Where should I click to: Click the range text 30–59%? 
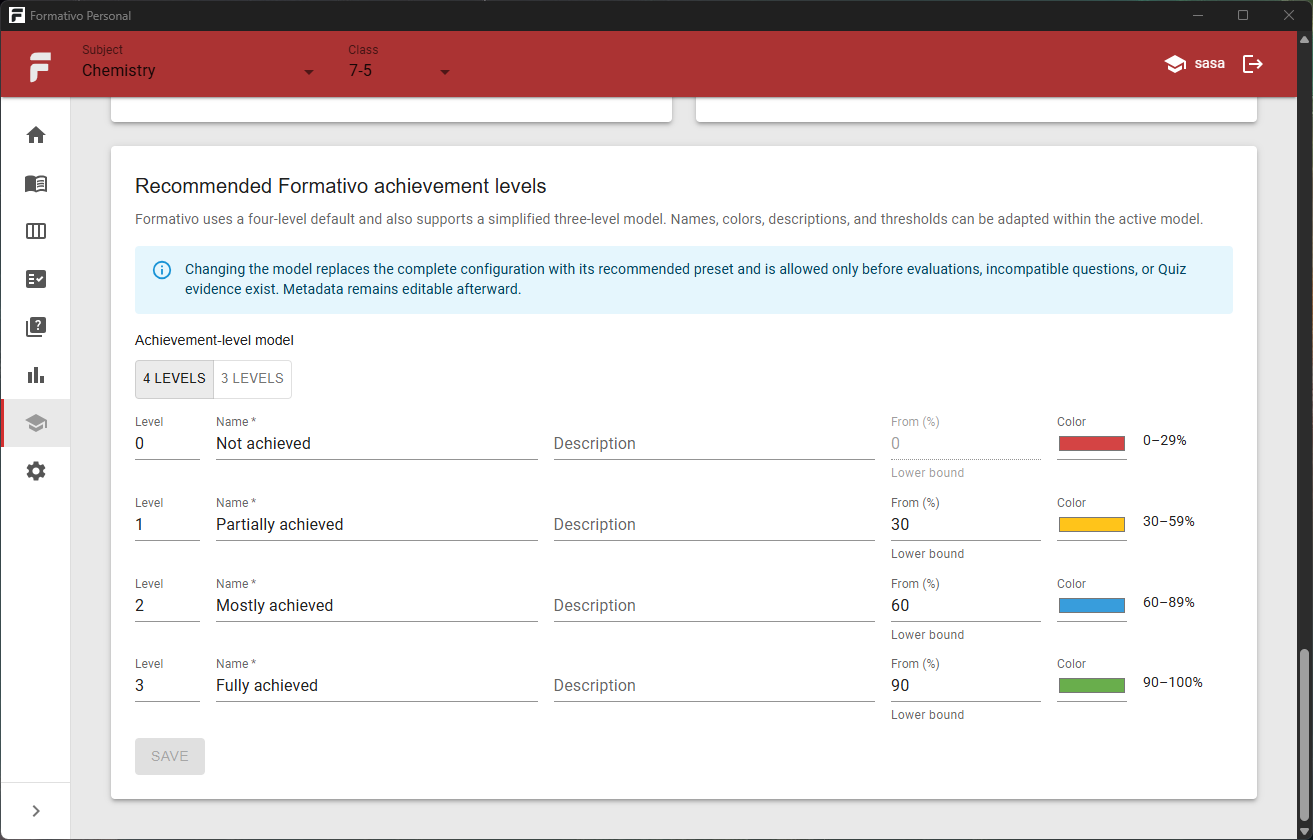pos(1169,521)
